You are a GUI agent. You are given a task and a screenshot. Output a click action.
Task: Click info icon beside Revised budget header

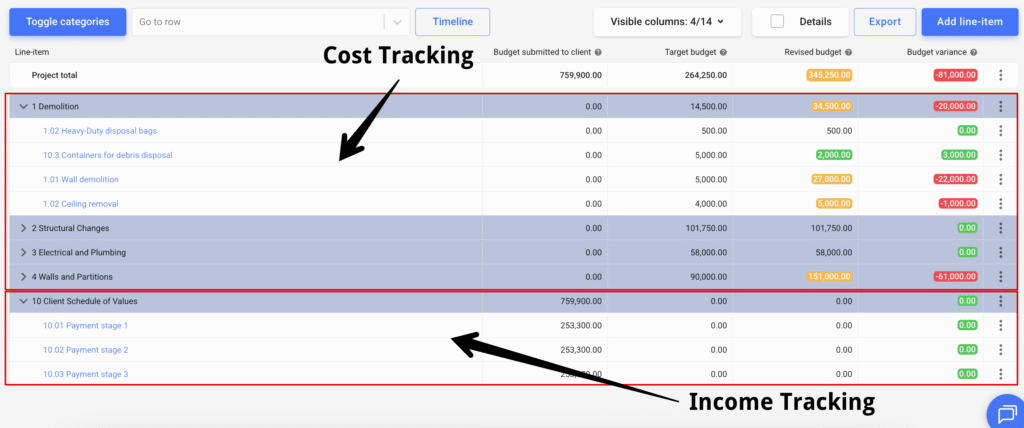click(x=848, y=52)
